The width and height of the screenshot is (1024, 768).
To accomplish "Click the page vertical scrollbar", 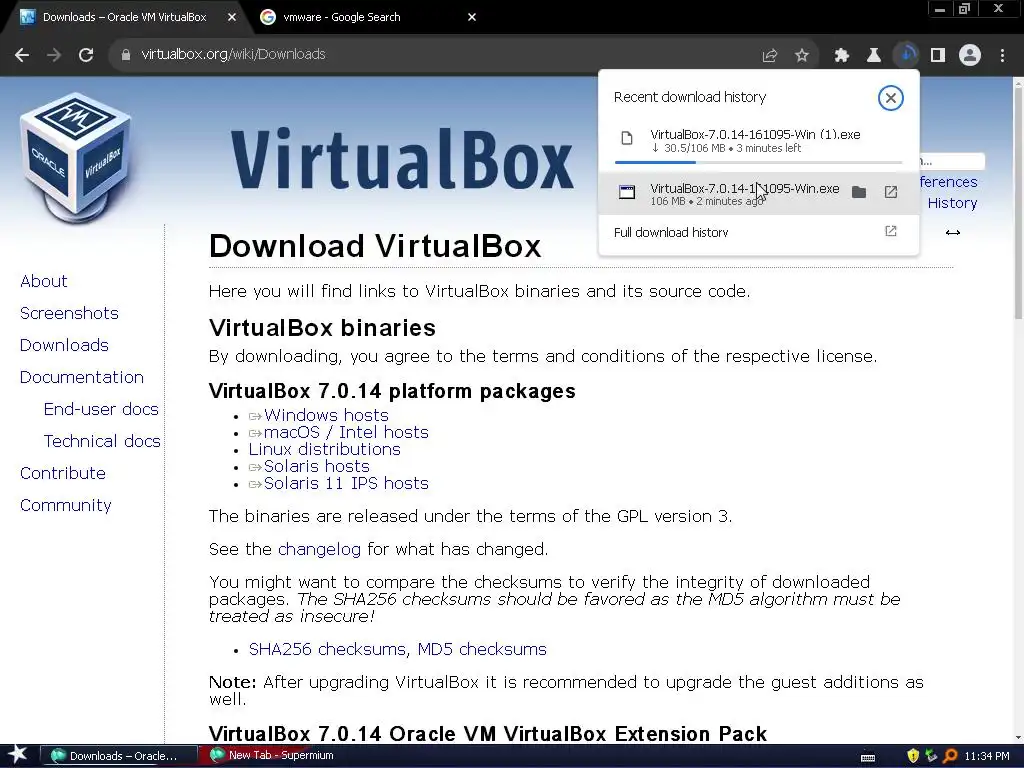I will [x=1017, y=202].
